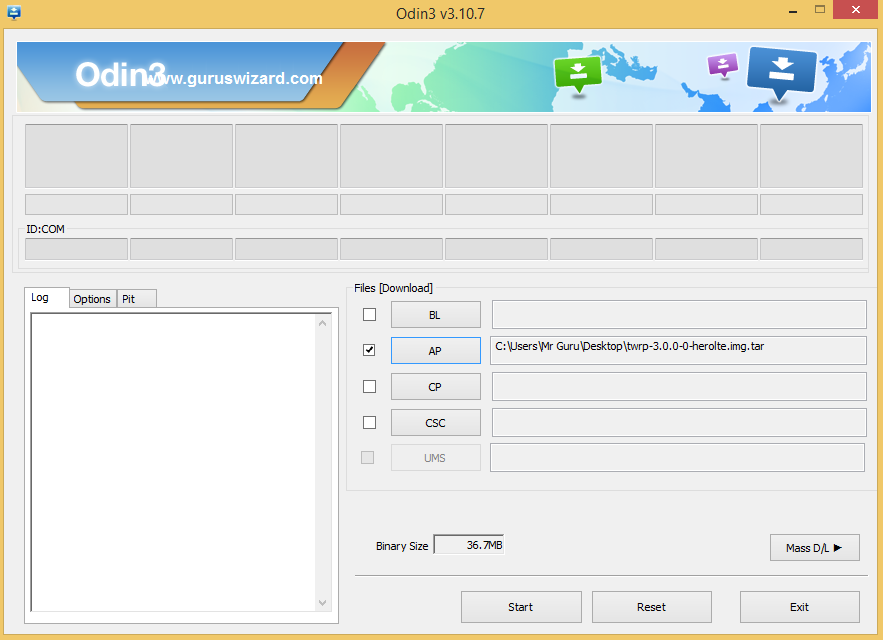Browse for a BL file
The height and width of the screenshot is (640, 883).
tap(436, 315)
